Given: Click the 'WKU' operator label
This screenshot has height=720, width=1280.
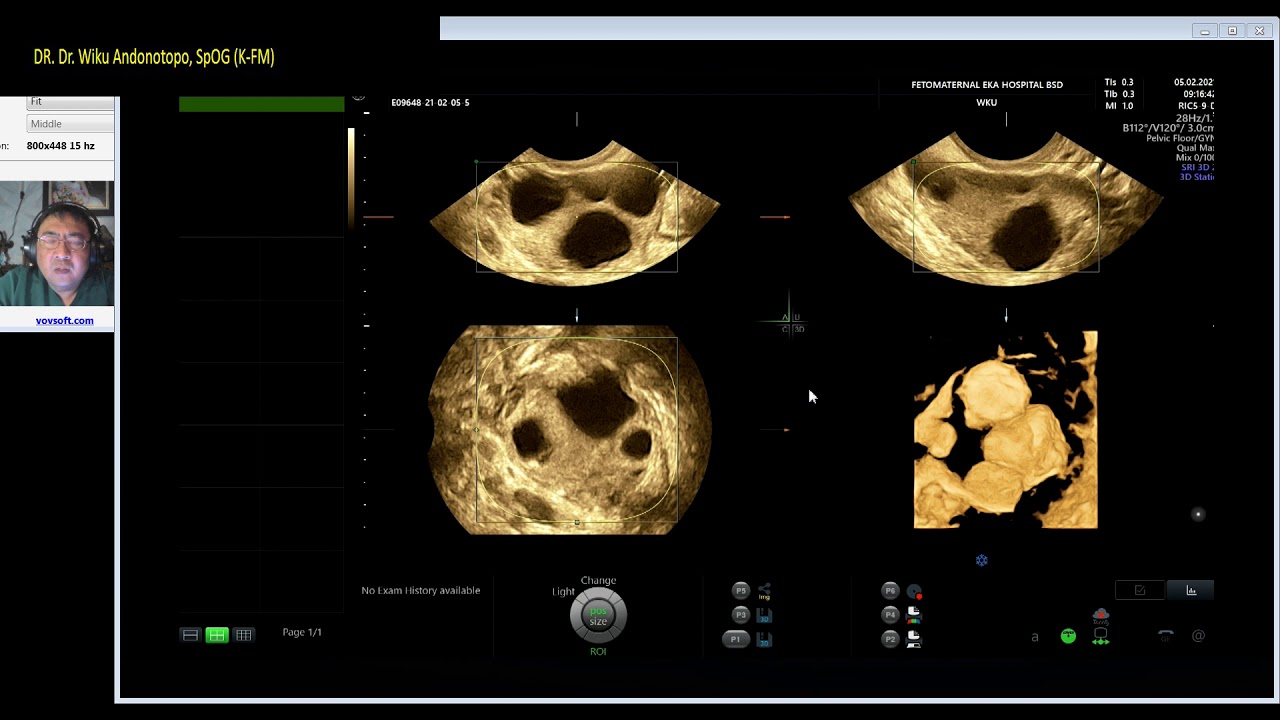Looking at the screenshot, I should click(x=987, y=103).
